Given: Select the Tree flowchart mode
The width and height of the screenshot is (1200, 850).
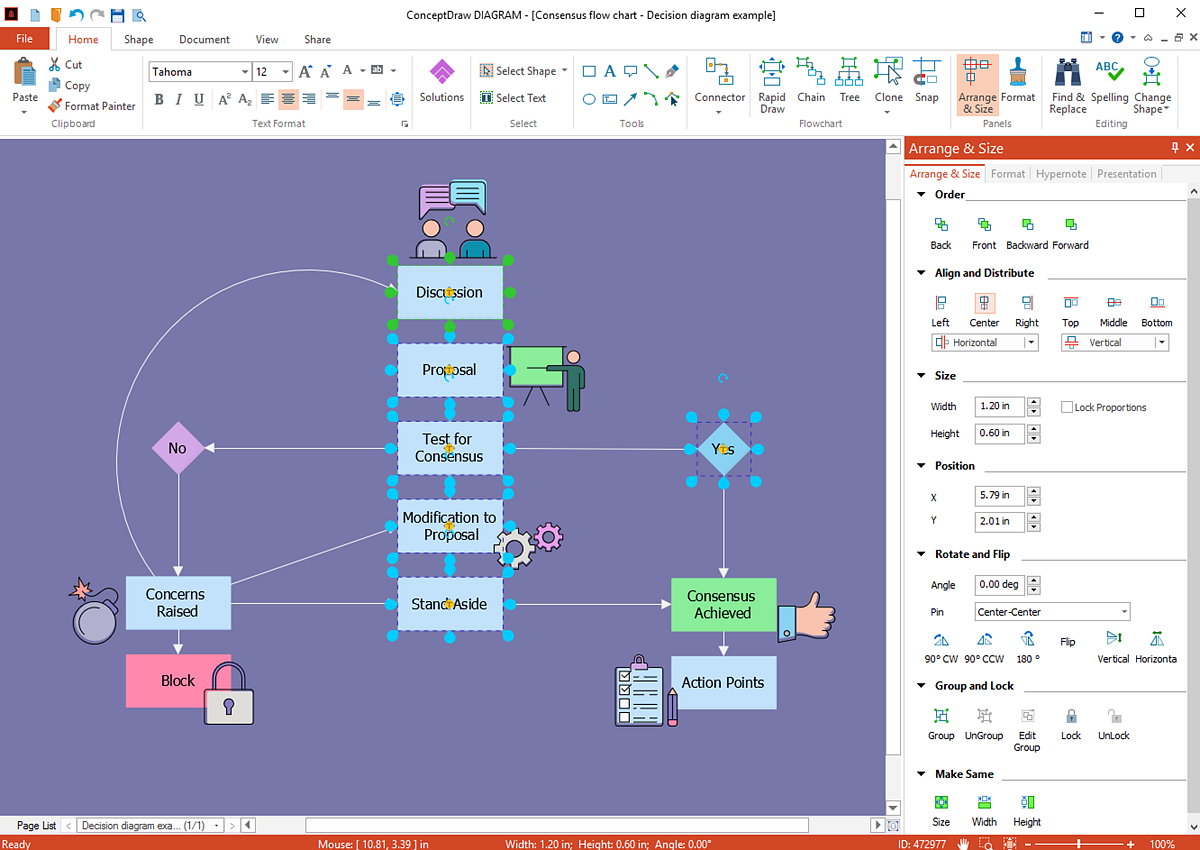Looking at the screenshot, I should point(849,81).
